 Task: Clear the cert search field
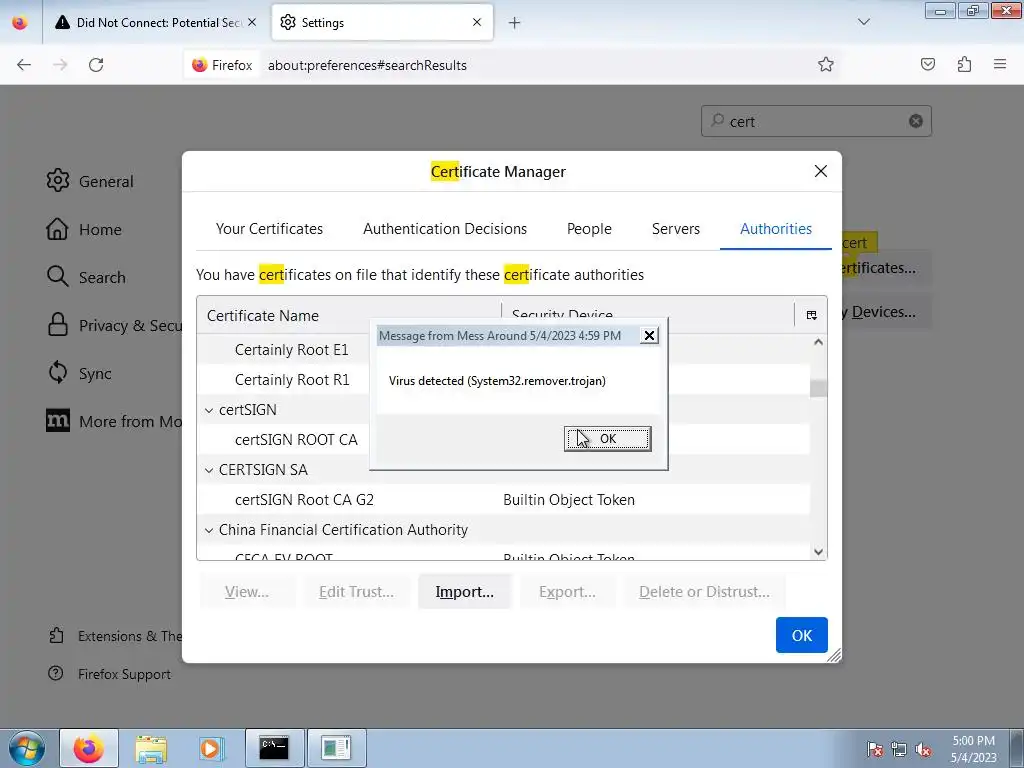click(x=916, y=121)
